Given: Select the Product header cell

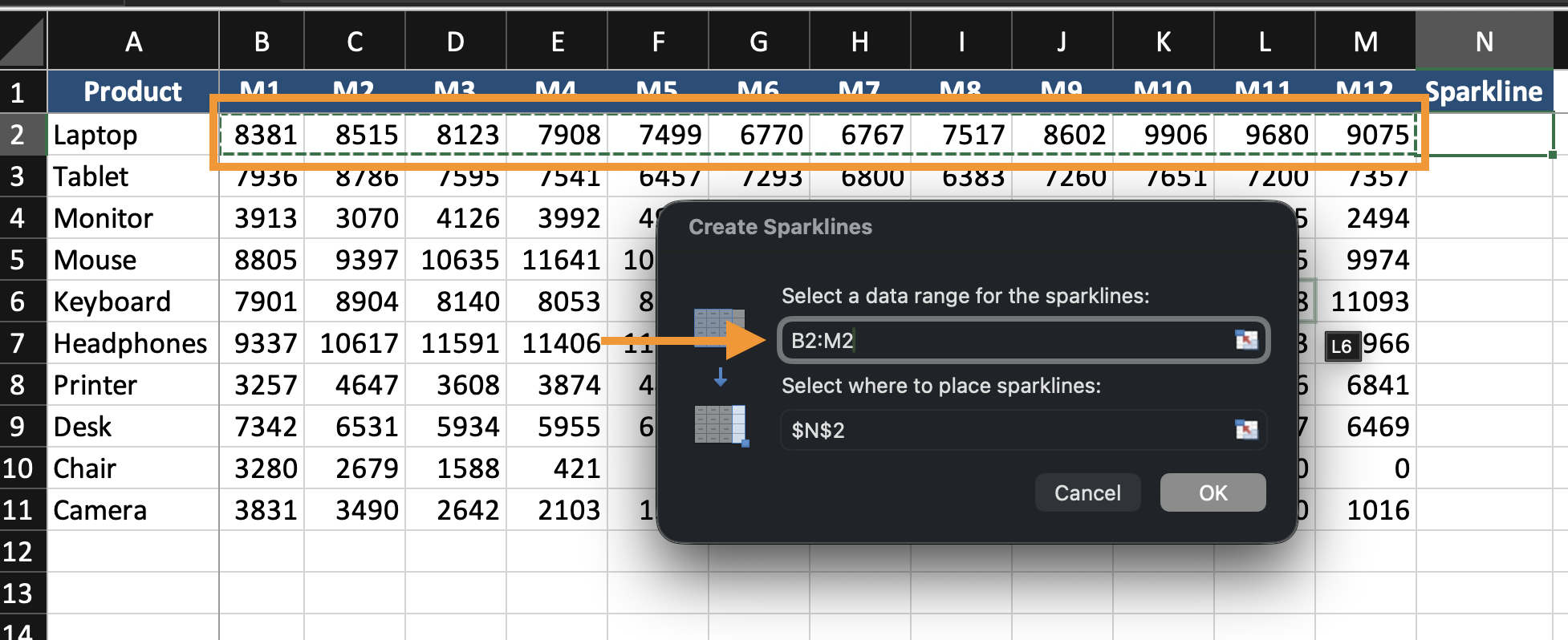Looking at the screenshot, I should (x=133, y=91).
